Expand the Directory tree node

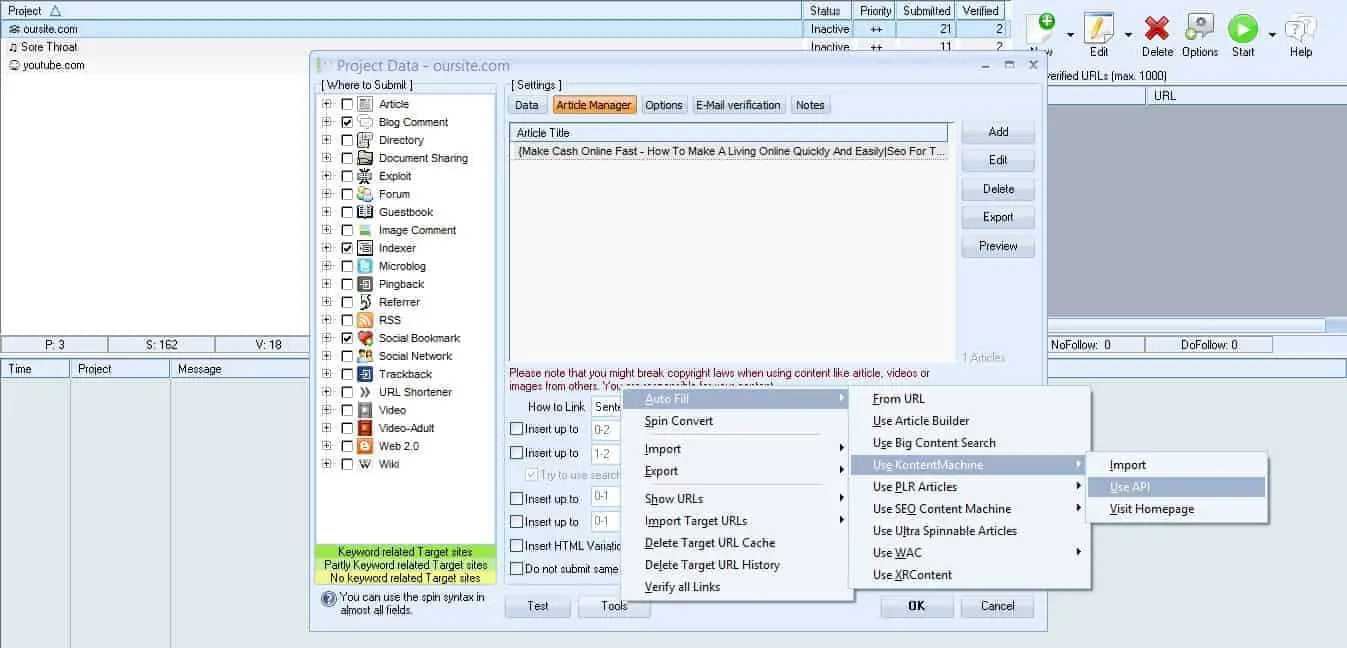pyautogui.click(x=327, y=140)
